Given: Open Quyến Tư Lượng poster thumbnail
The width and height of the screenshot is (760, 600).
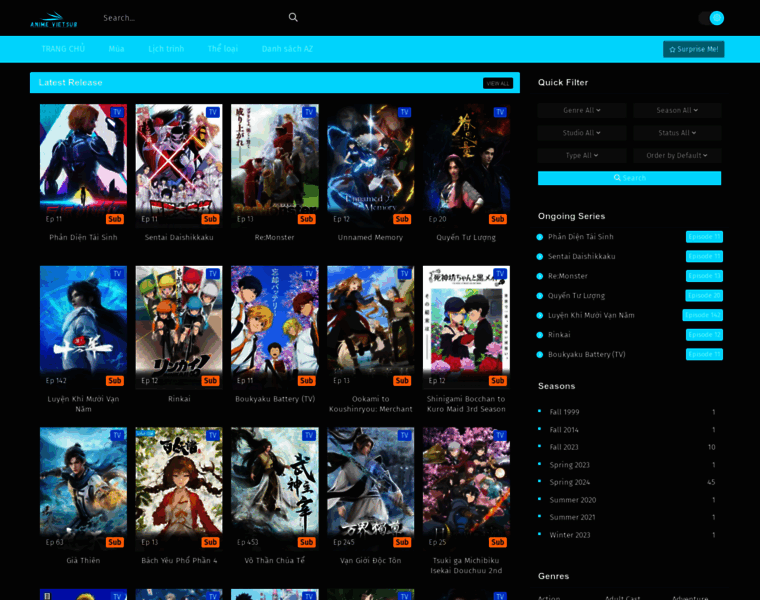Looking at the screenshot, I should (x=466, y=165).
